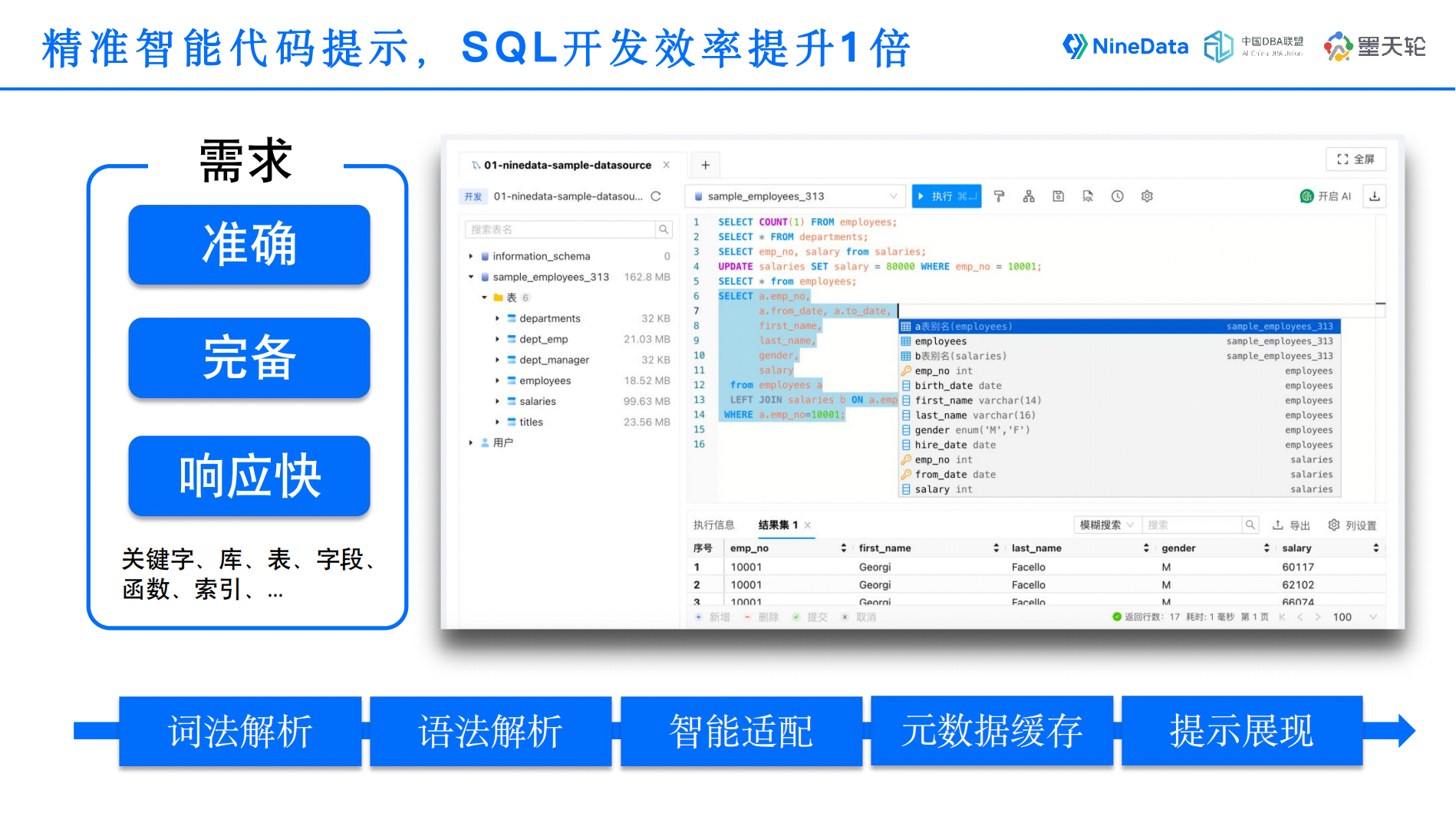The width and height of the screenshot is (1456, 816).
Task: Toggle sort on the first_name column
Action: pyautogui.click(x=995, y=548)
